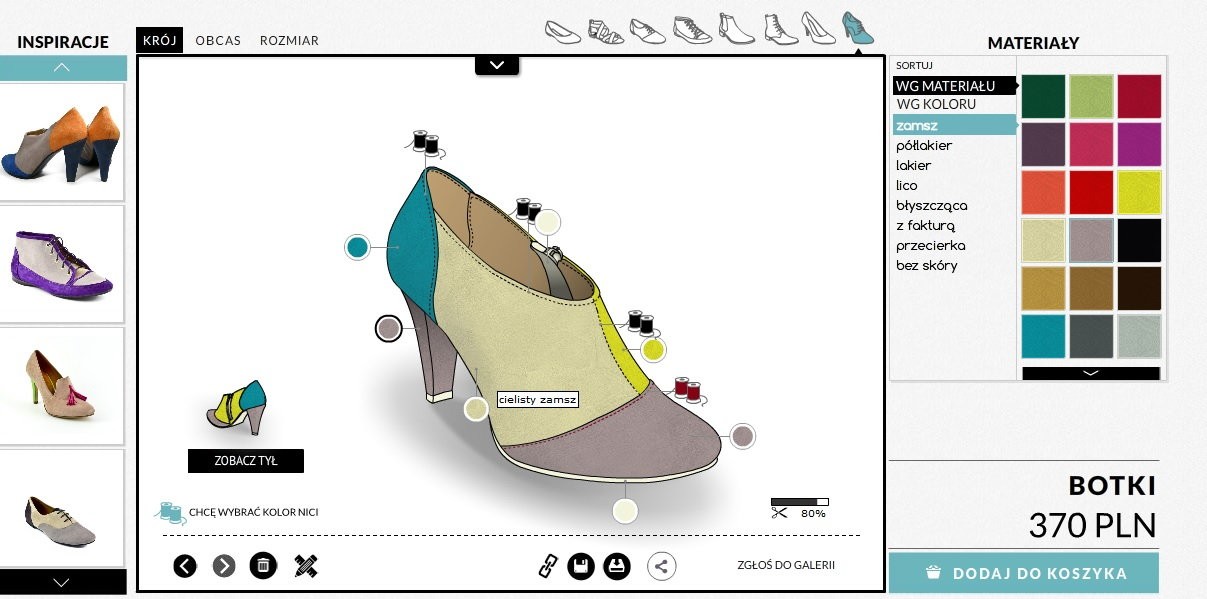Open beige tassel pump inspiration thumbnail

(x=61, y=385)
